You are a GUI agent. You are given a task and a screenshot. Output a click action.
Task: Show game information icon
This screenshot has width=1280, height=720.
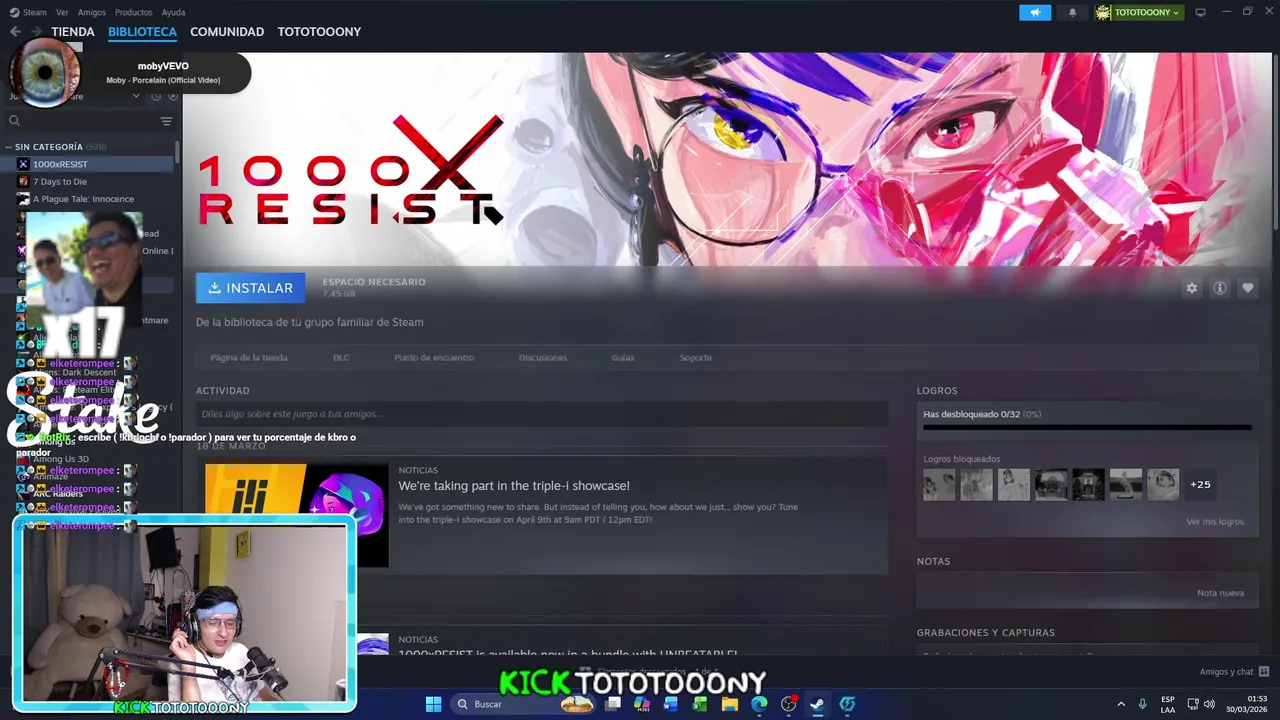[1220, 288]
